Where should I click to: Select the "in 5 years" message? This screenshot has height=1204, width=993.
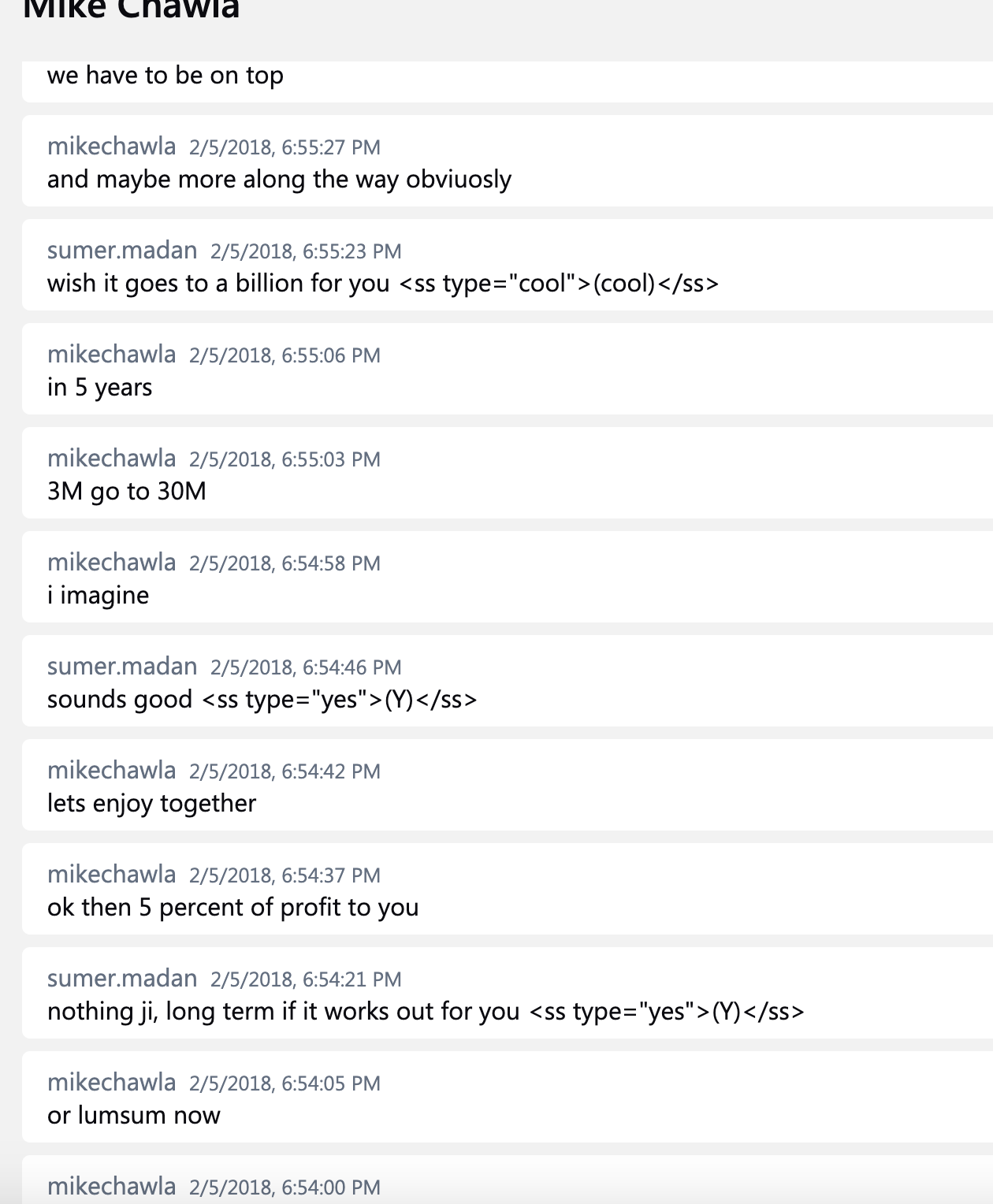[x=99, y=388]
